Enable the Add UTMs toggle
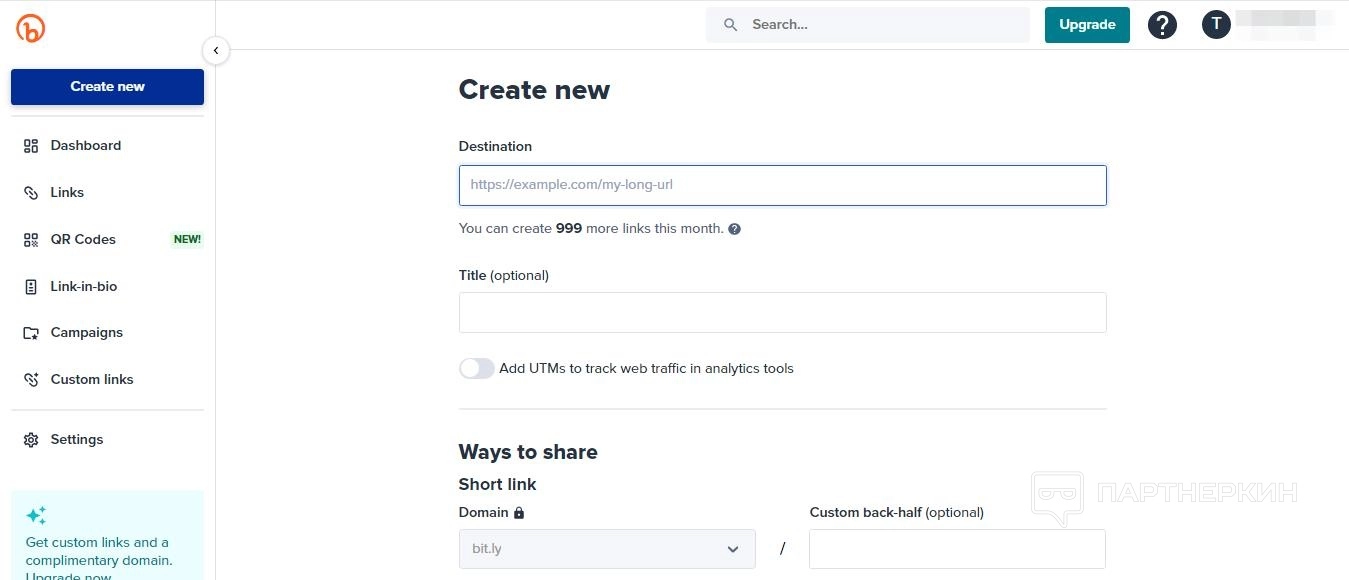This screenshot has height=580, width=1349. tap(477, 369)
